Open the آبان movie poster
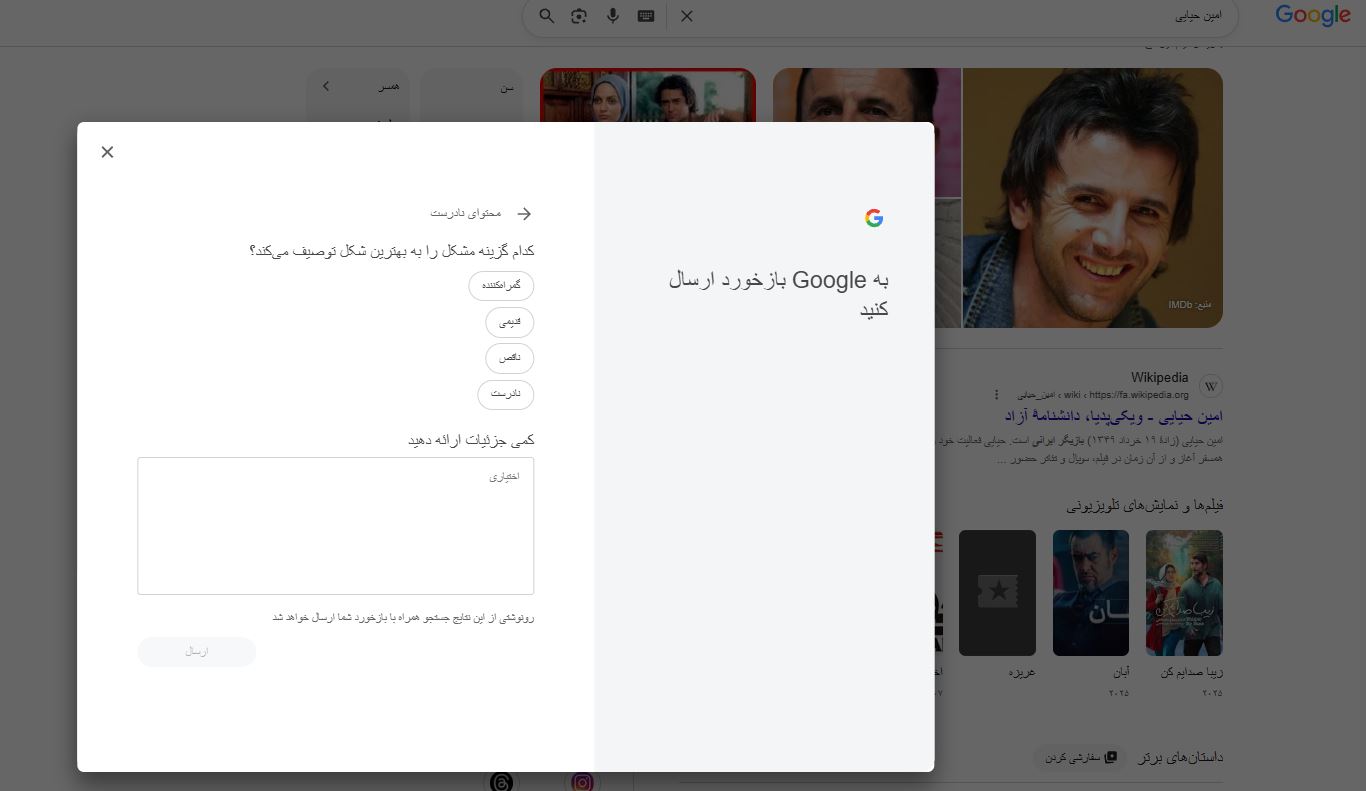The width and height of the screenshot is (1366, 791). click(x=1091, y=593)
